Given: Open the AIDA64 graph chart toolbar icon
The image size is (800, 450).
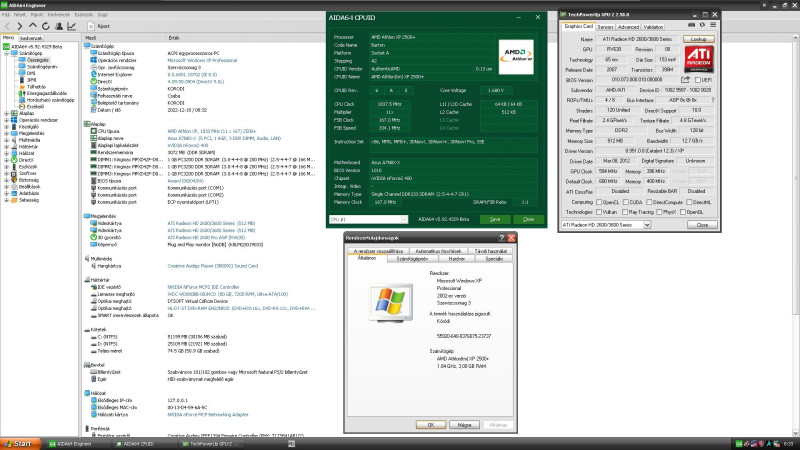Looking at the screenshot, I should point(71,26).
